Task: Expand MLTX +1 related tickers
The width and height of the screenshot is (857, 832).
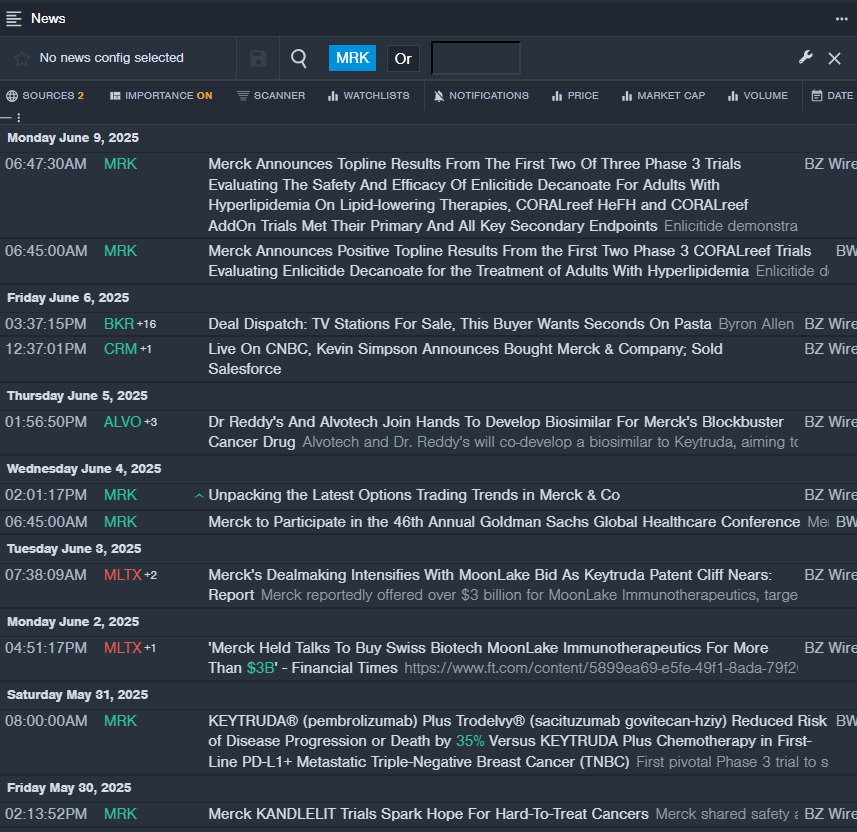Action: 150,648
